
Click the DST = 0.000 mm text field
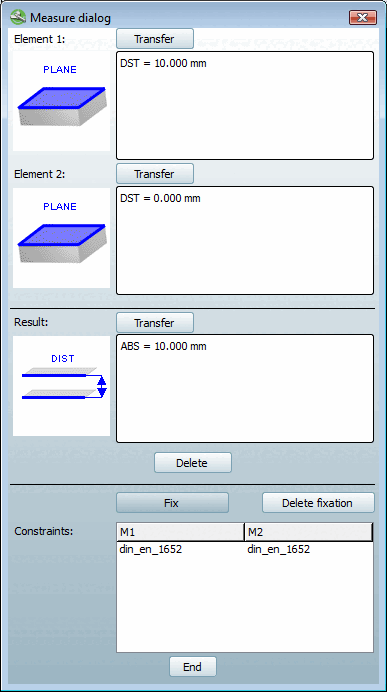245,241
